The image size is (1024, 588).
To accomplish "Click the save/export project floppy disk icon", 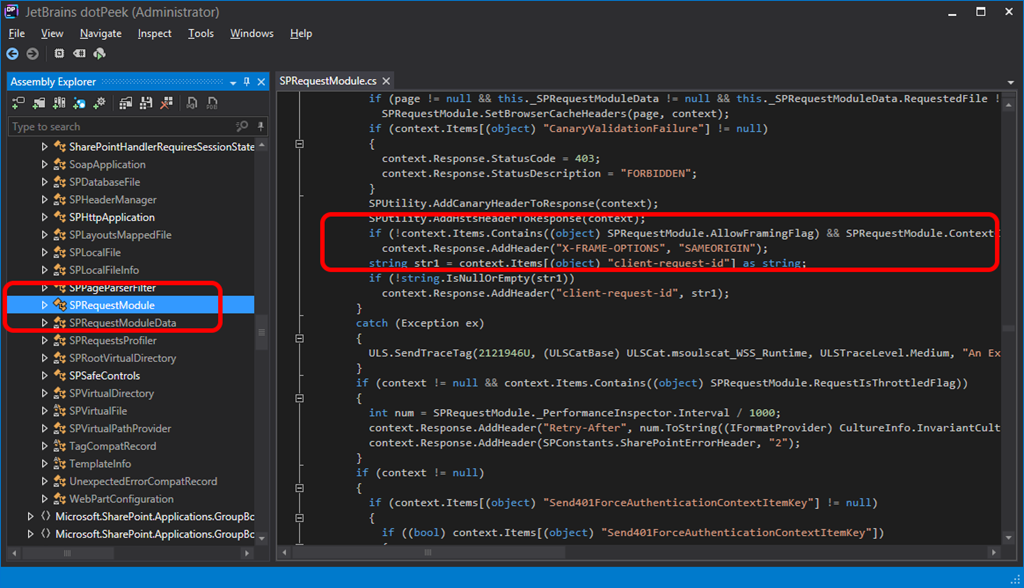I will 146,103.
